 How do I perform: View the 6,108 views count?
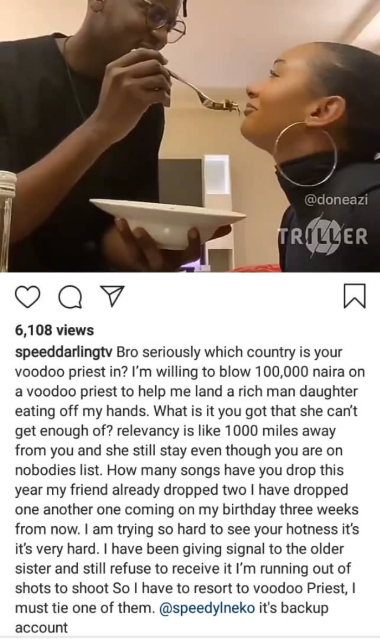pos(54,330)
